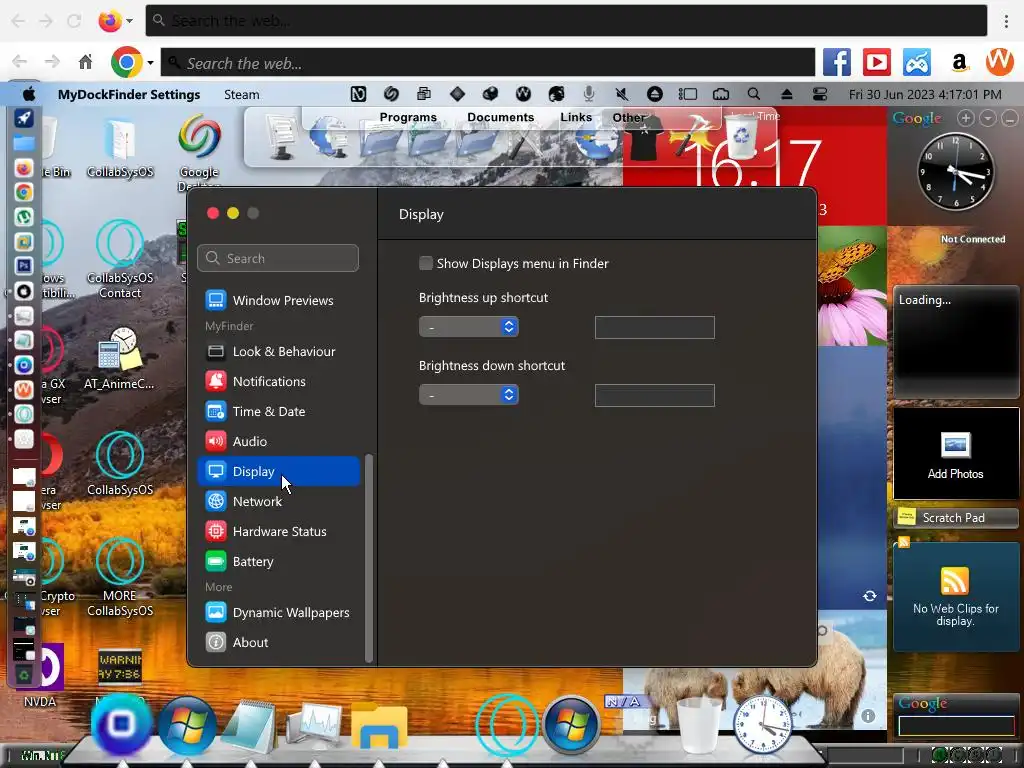Click the eject icon in menu bar

click(787, 94)
